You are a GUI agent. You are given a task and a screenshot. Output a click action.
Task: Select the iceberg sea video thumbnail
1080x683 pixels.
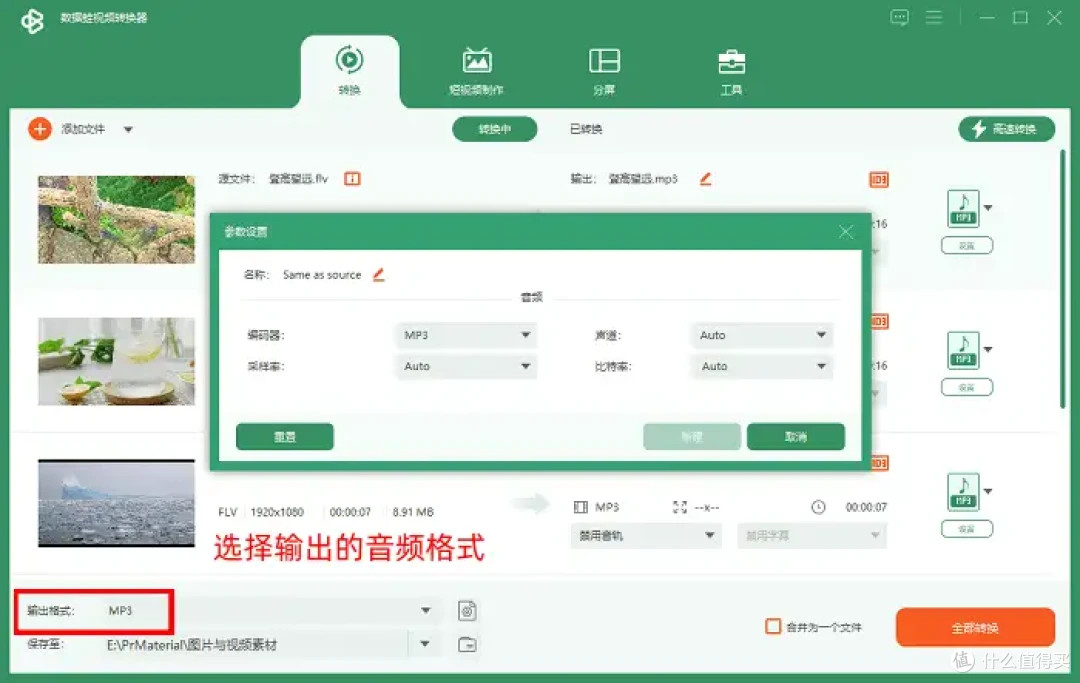click(116, 503)
